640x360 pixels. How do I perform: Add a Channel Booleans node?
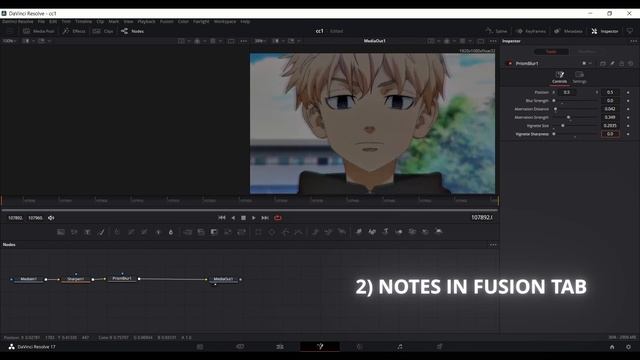[201, 232]
